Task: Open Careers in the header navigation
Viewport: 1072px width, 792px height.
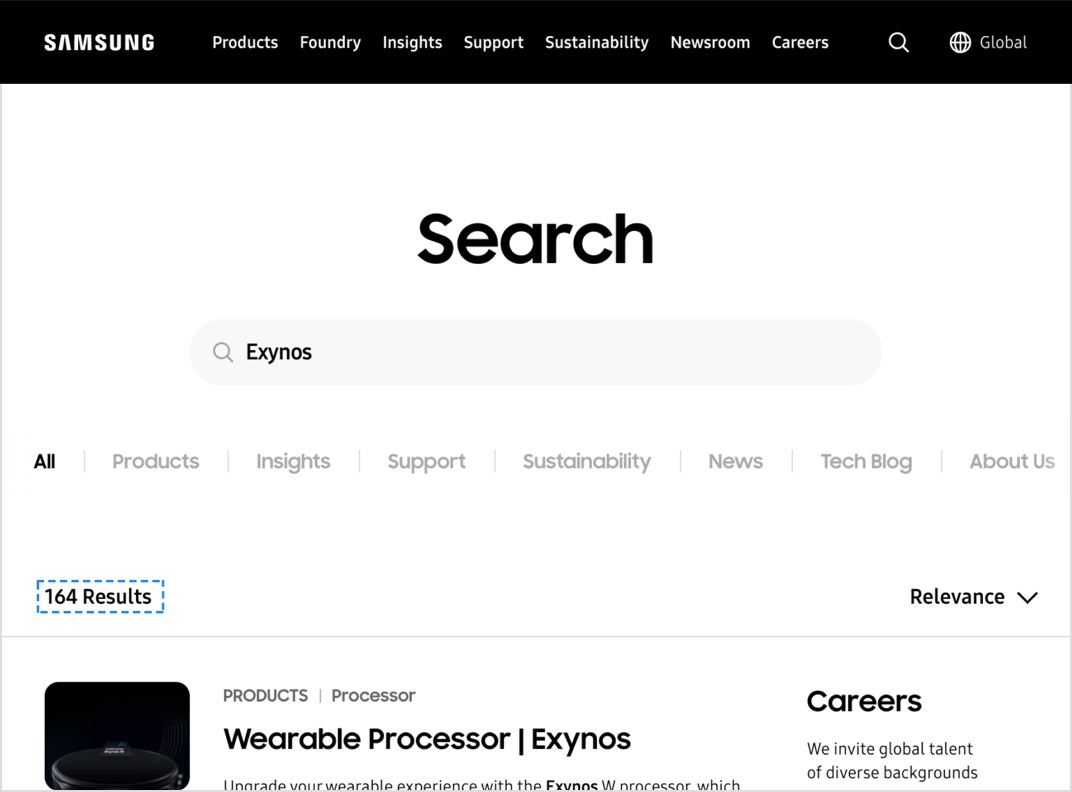Action: tap(800, 42)
